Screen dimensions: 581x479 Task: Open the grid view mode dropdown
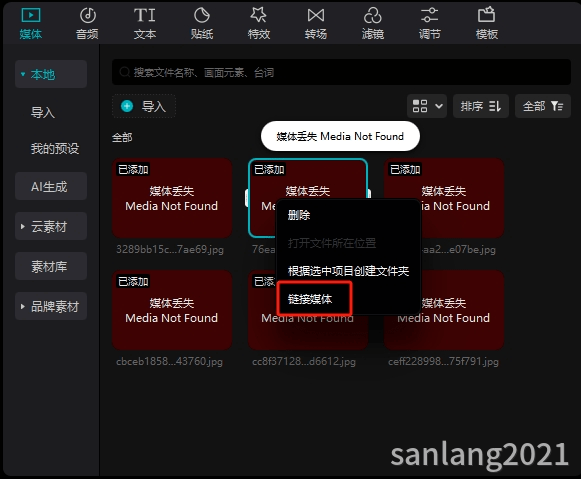(x=427, y=106)
